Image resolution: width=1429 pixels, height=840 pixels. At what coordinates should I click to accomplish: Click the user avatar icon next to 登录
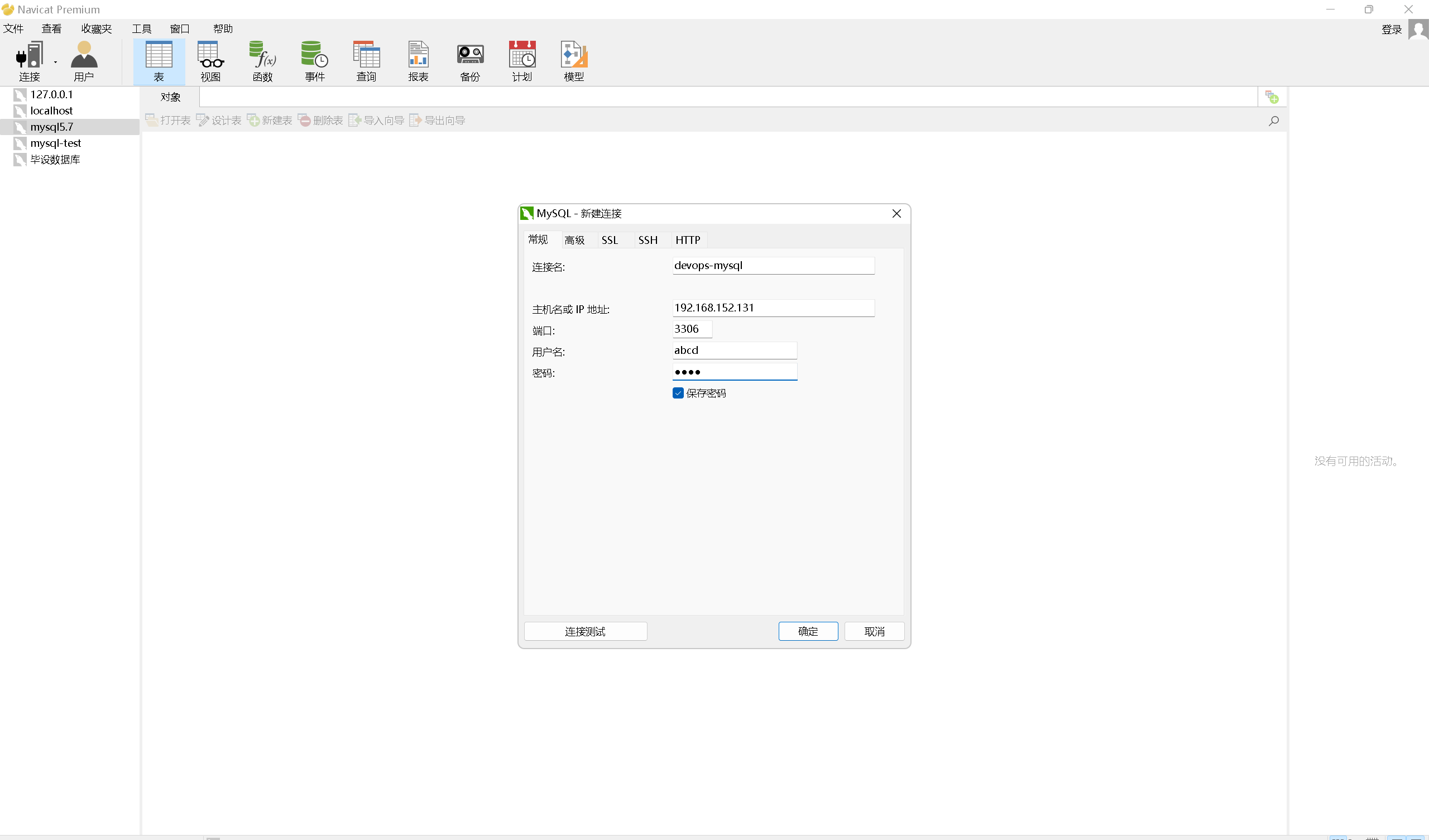tap(1418, 29)
